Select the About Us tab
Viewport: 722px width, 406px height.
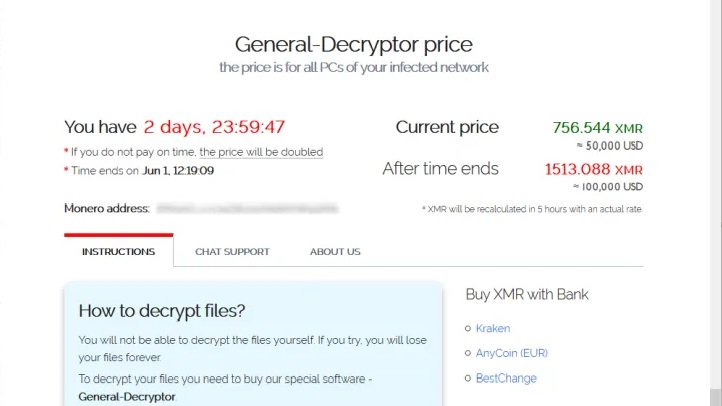tap(335, 251)
